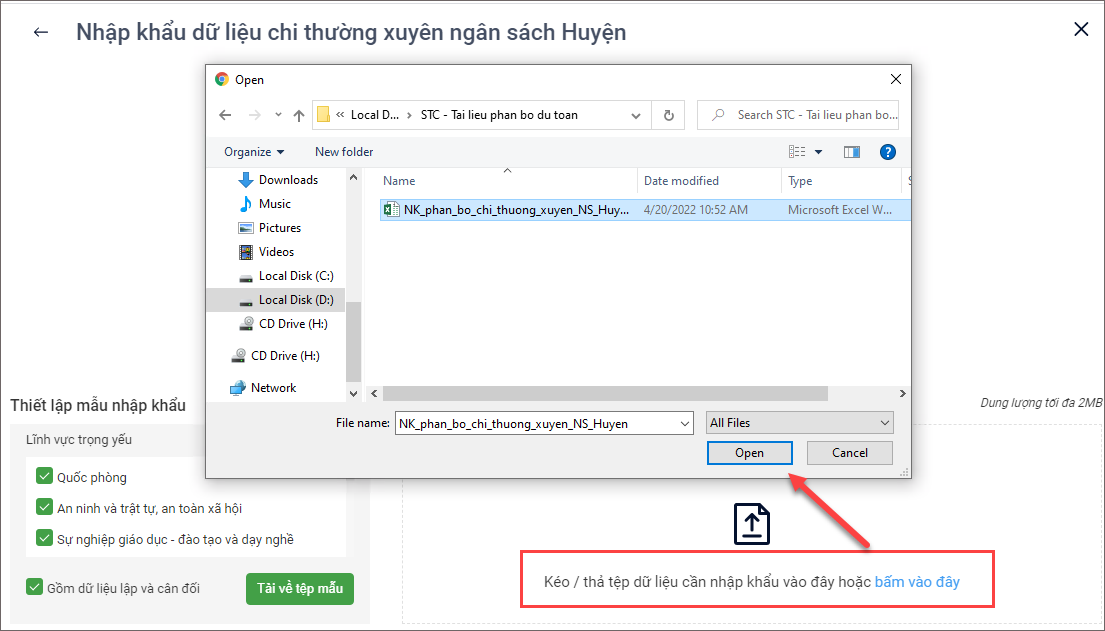1105x631 pixels.
Task: Uncheck Gồm dữ liệu lập và cân đối
Action: [x=35, y=588]
